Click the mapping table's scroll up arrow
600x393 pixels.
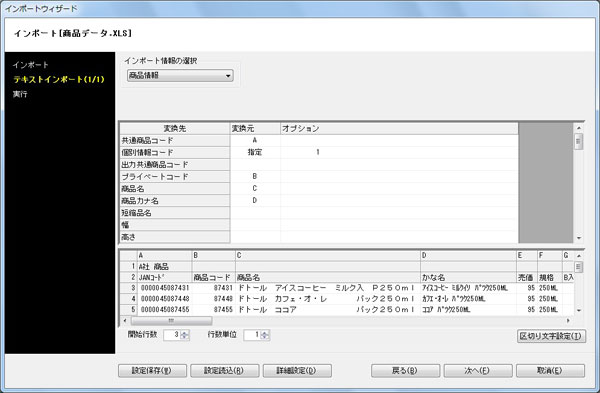click(x=579, y=128)
